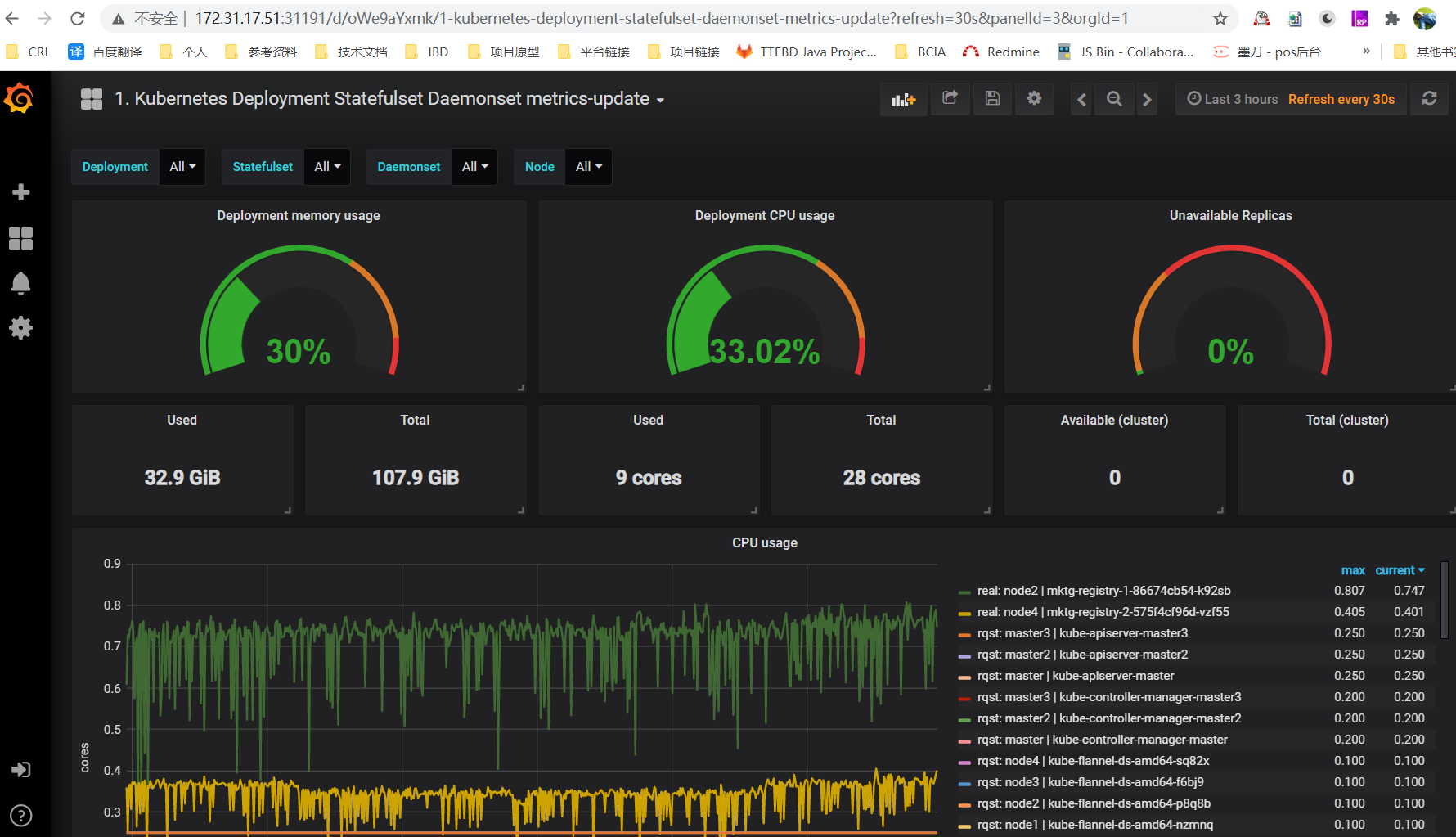Add a new panel with the add-panel icon
1456x837 pixels.
click(903, 98)
